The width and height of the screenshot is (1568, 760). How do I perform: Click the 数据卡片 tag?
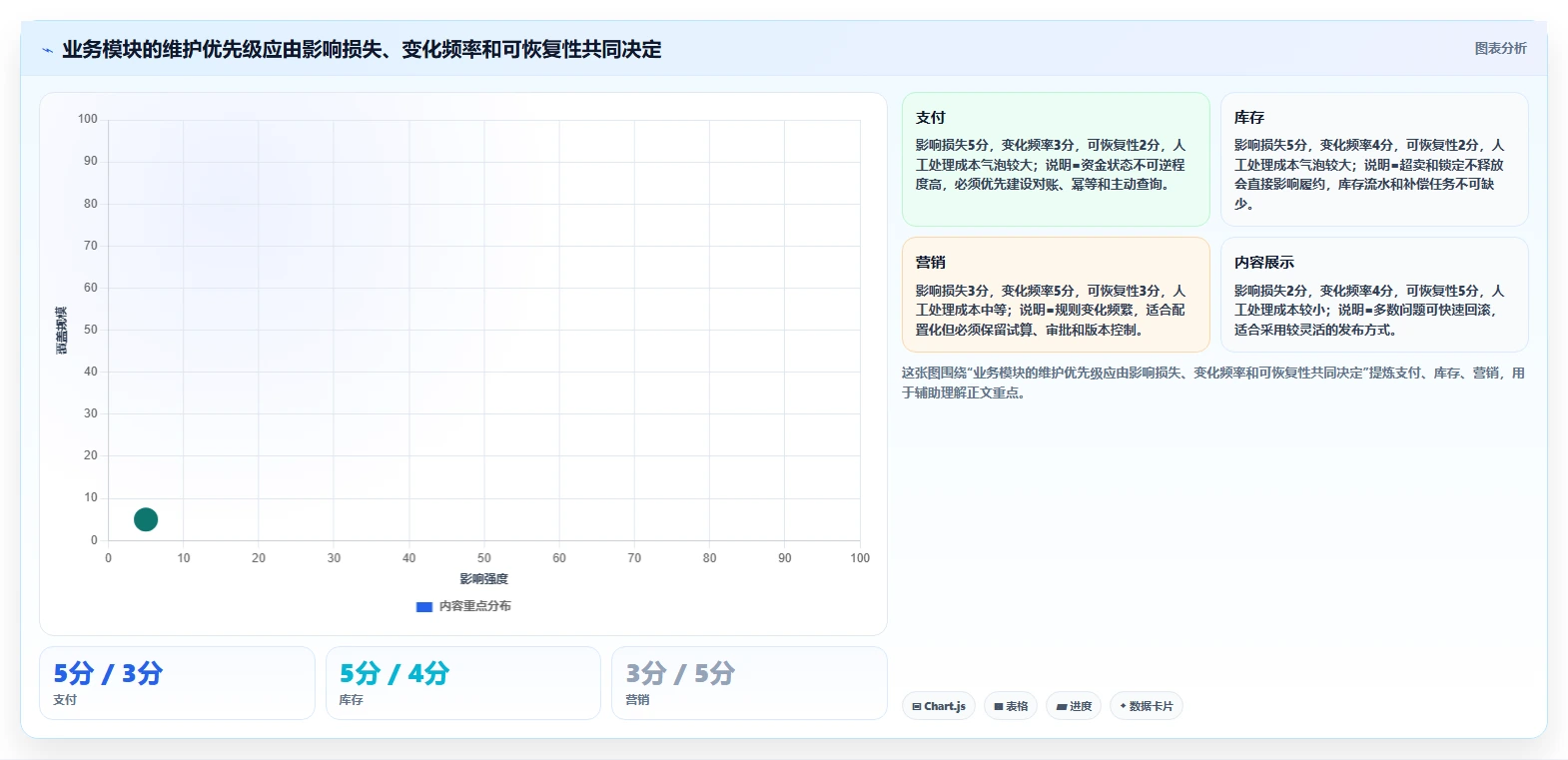click(x=1147, y=706)
